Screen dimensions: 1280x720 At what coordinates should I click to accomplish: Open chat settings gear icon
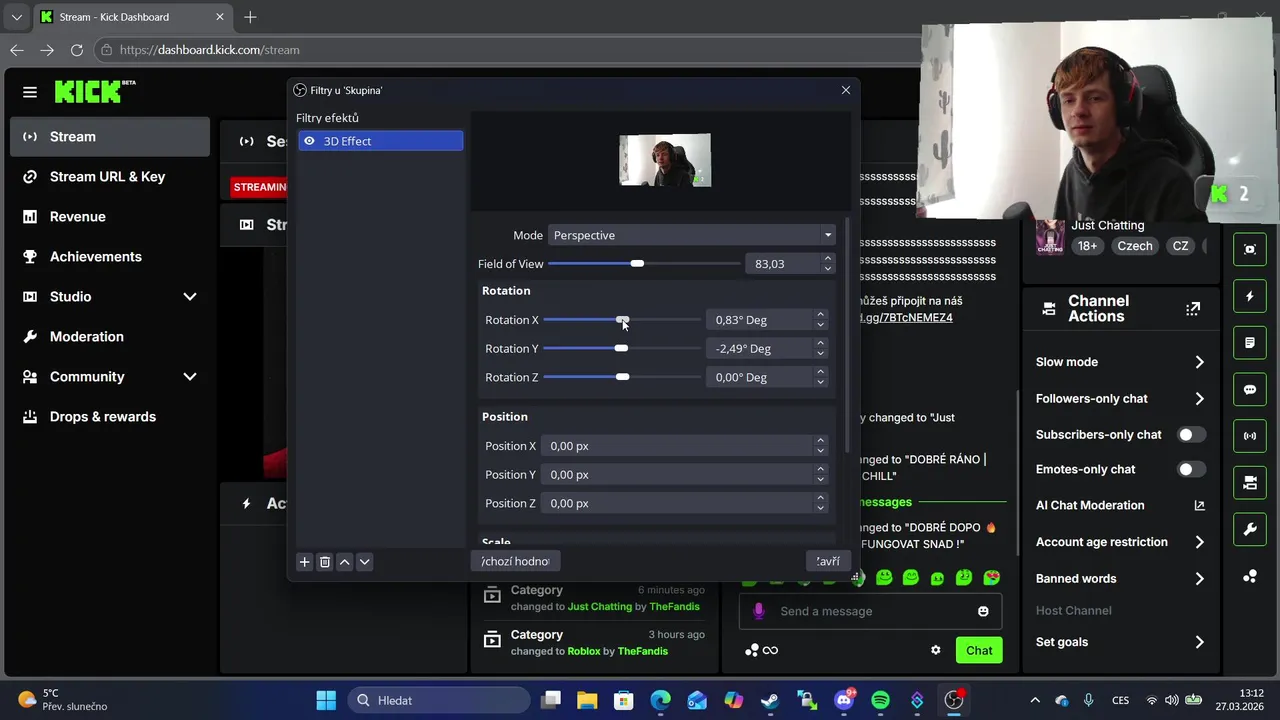coord(936,650)
